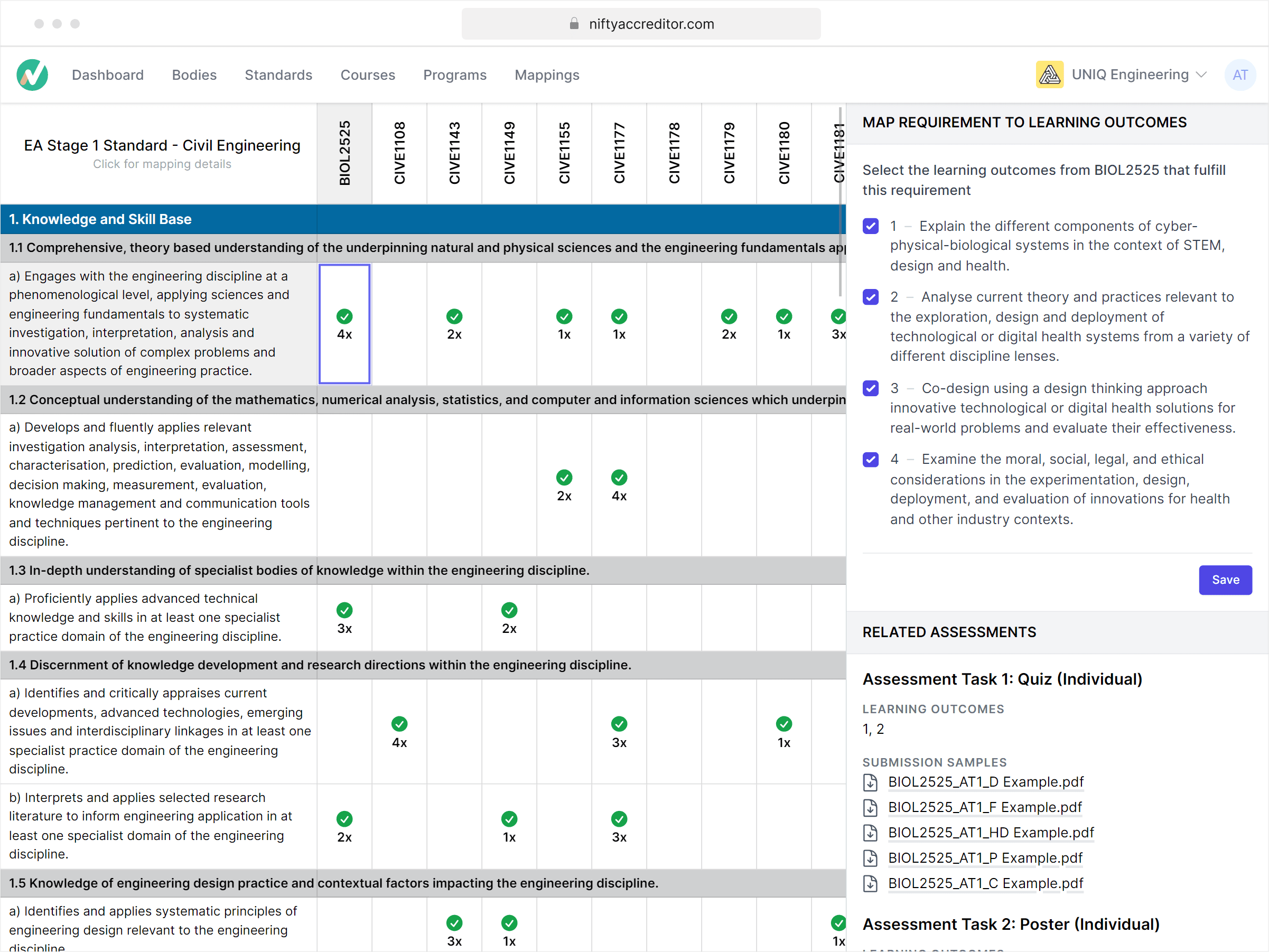Toggle learning outcome 3 Co-design checkbox

(x=870, y=388)
